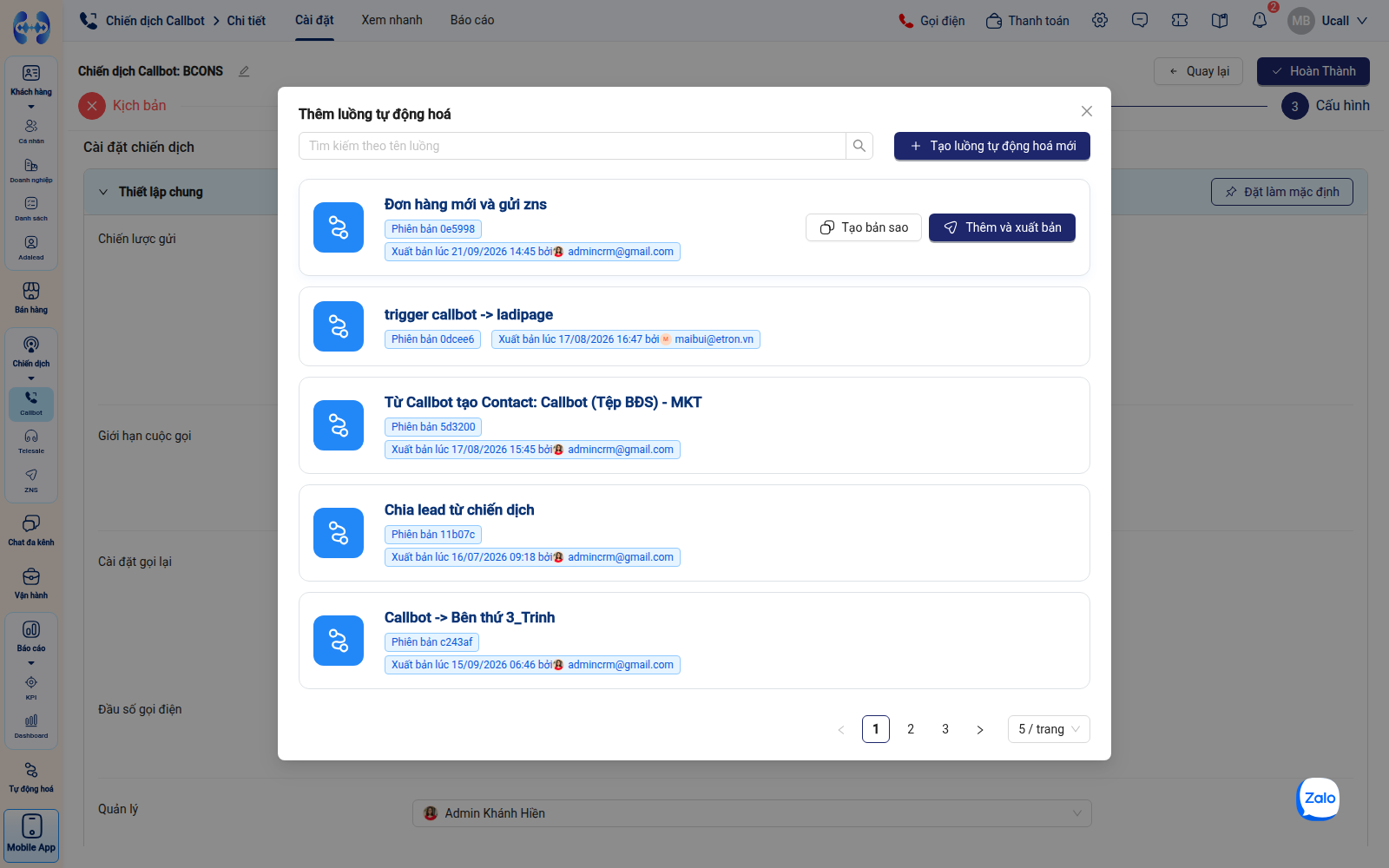Image resolution: width=1389 pixels, height=868 pixels.
Task: Open the 5 / trang page size dropdown
Action: point(1049,729)
